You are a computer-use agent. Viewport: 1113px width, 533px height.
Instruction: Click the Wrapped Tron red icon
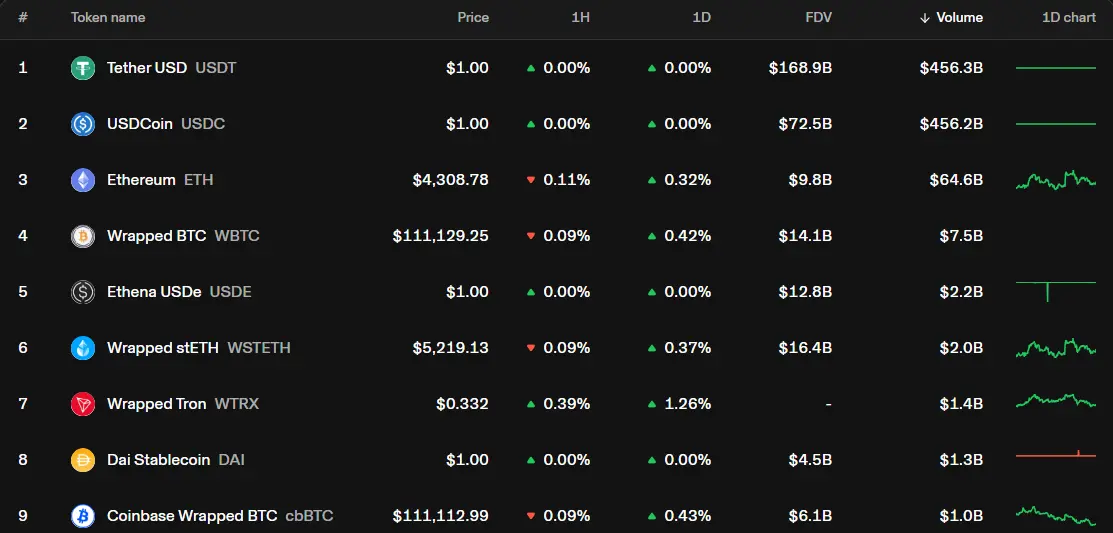point(83,404)
